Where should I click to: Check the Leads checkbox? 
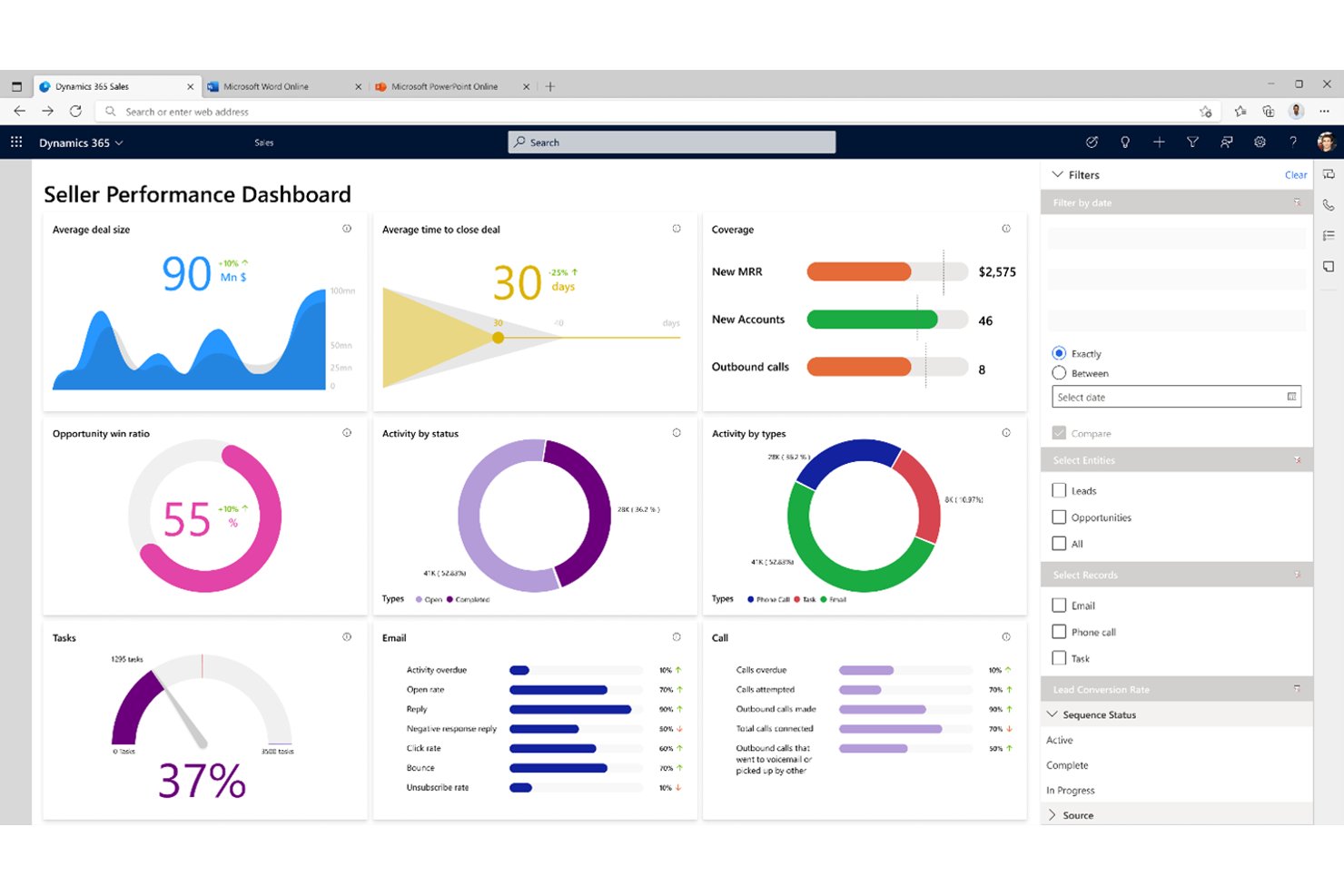pos(1059,490)
